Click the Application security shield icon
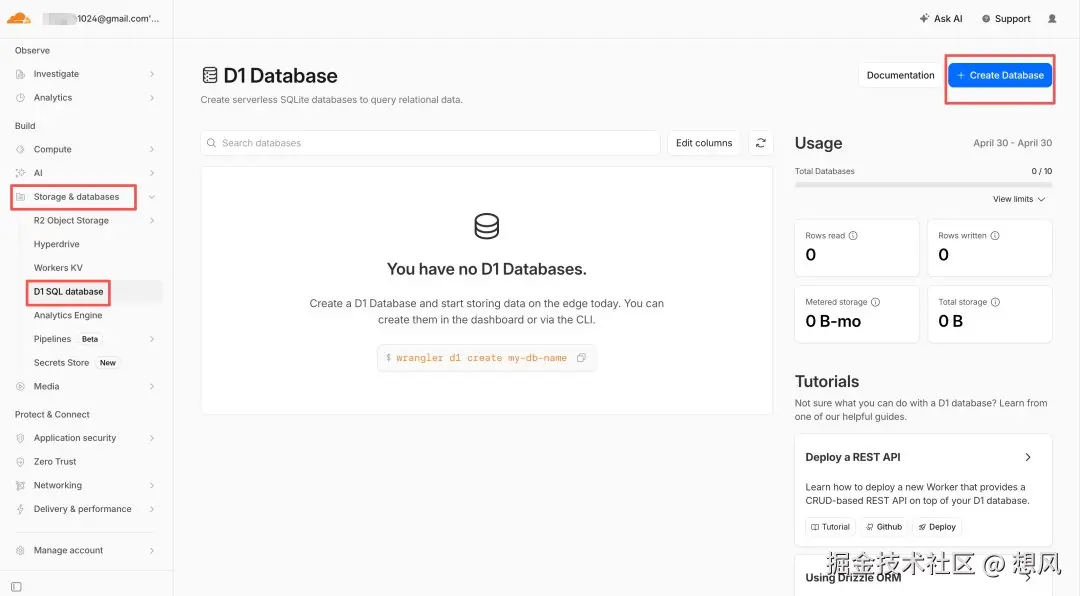This screenshot has height=596, width=1080. coord(20,438)
